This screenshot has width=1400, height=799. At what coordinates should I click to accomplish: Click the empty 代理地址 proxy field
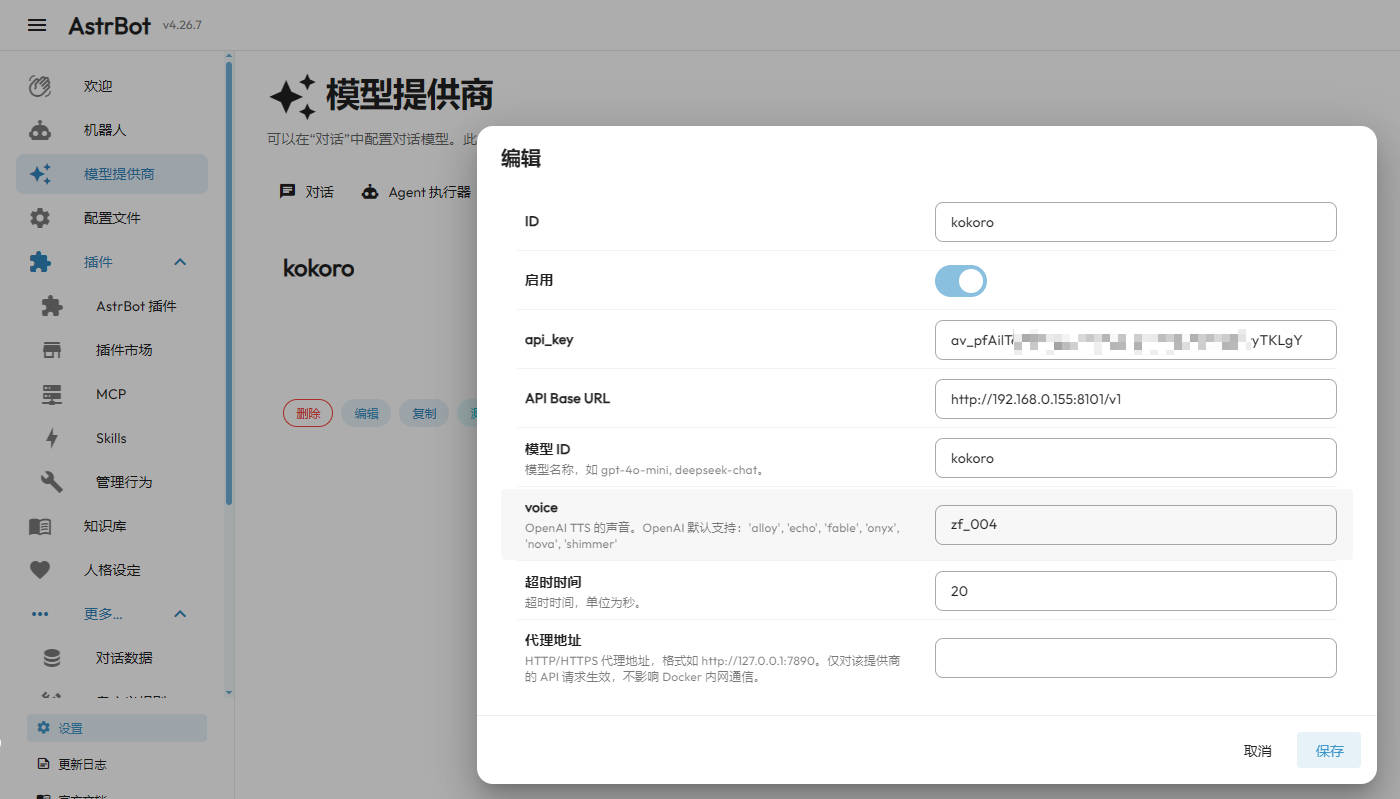click(x=1135, y=658)
